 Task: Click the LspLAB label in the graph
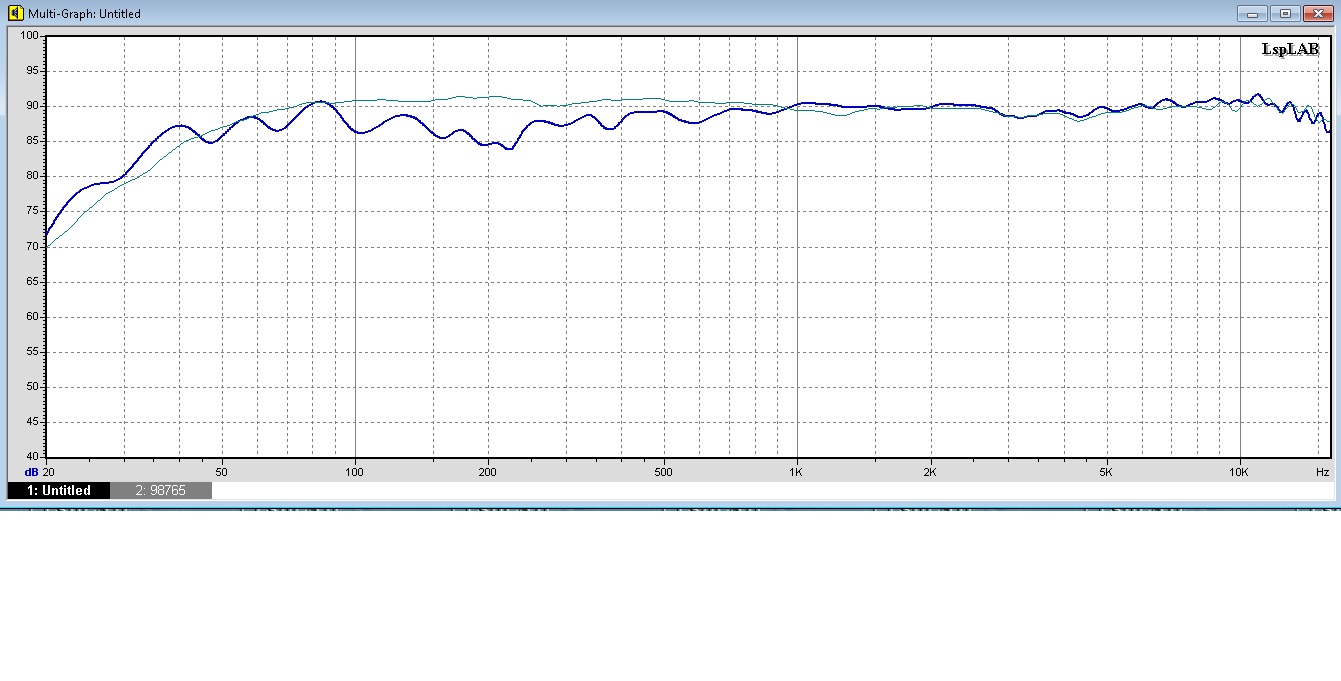click(1290, 50)
